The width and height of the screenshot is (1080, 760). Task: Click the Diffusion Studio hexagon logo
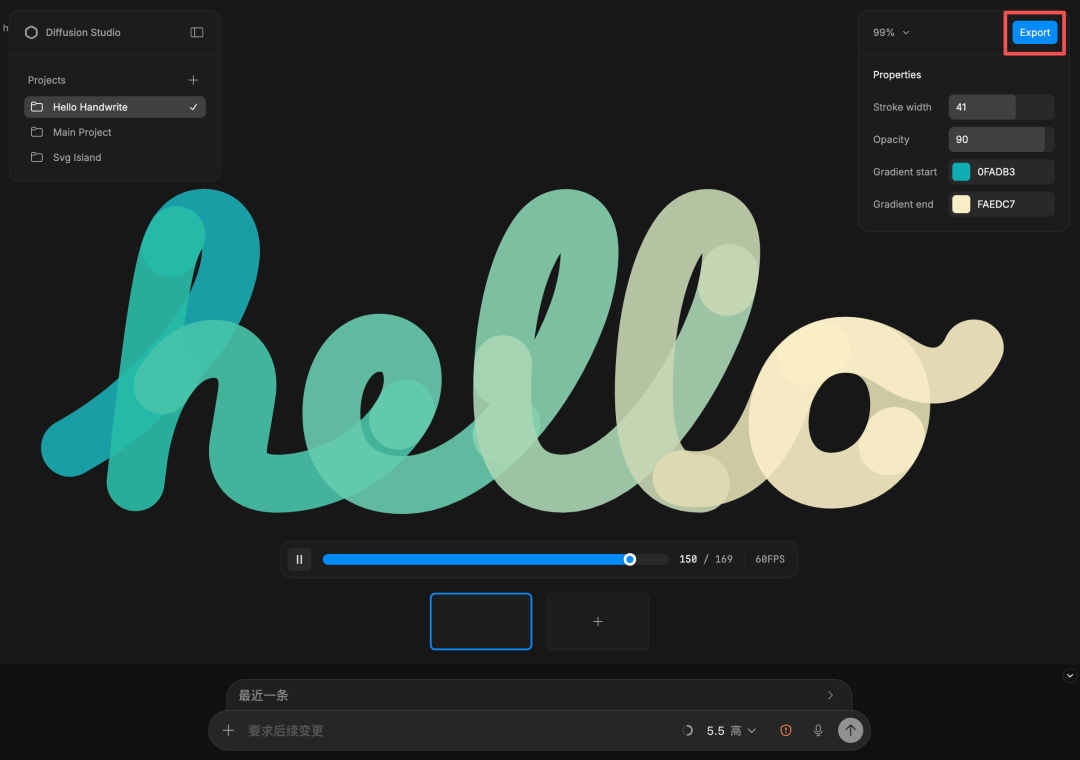click(x=31, y=32)
